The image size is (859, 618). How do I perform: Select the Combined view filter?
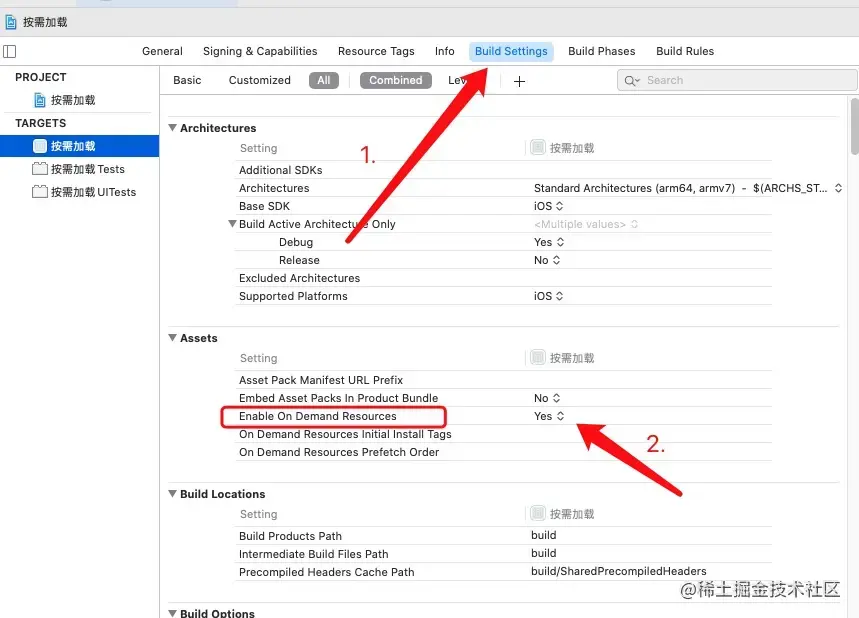[x=396, y=80]
